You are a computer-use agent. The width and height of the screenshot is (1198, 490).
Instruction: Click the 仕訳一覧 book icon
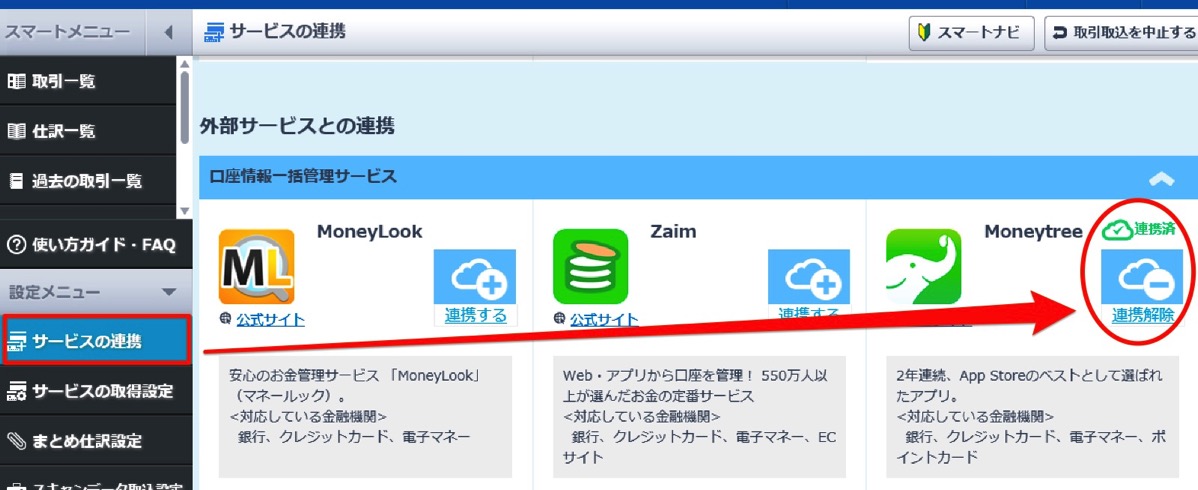[15, 131]
